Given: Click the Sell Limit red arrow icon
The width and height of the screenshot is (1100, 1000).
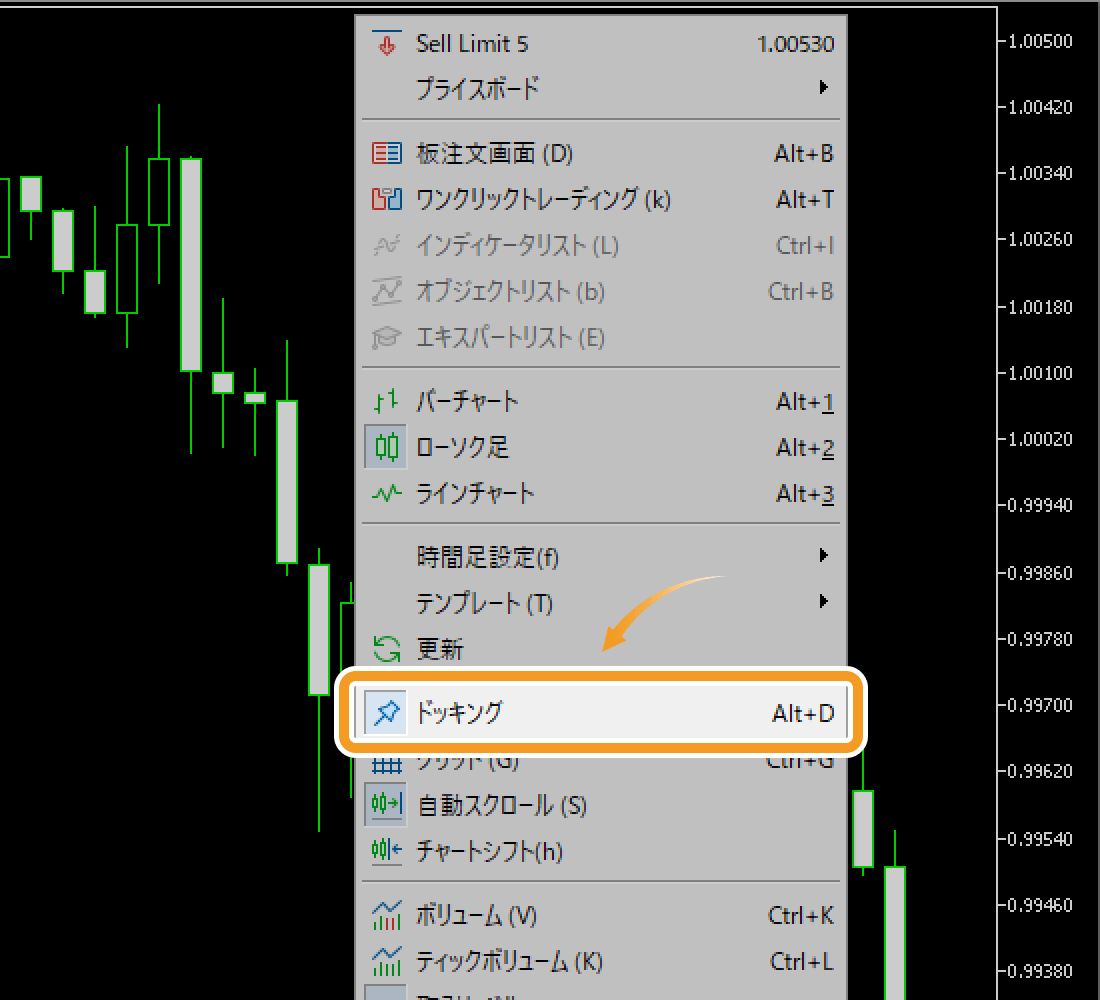Looking at the screenshot, I should pyautogui.click(x=385, y=44).
